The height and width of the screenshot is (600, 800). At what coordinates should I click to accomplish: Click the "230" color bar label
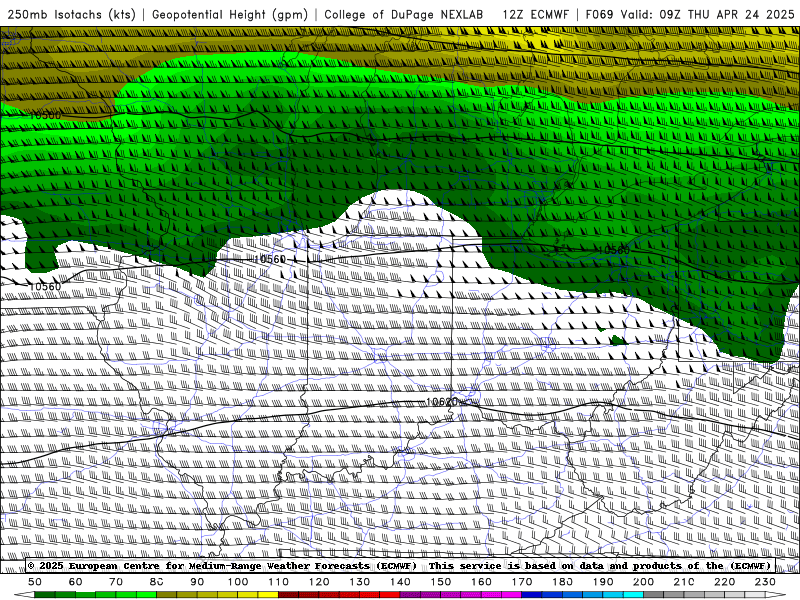point(765,582)
